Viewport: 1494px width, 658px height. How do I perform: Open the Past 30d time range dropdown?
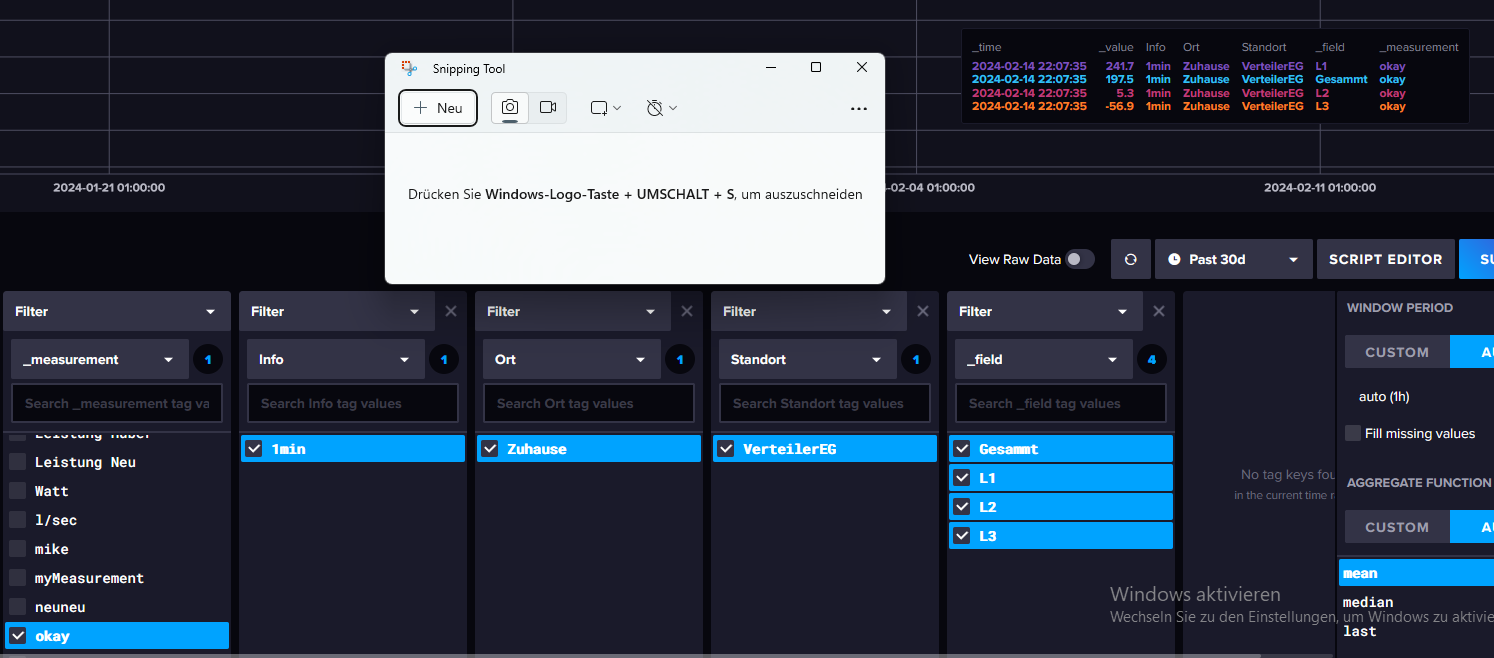point(1232,259)
